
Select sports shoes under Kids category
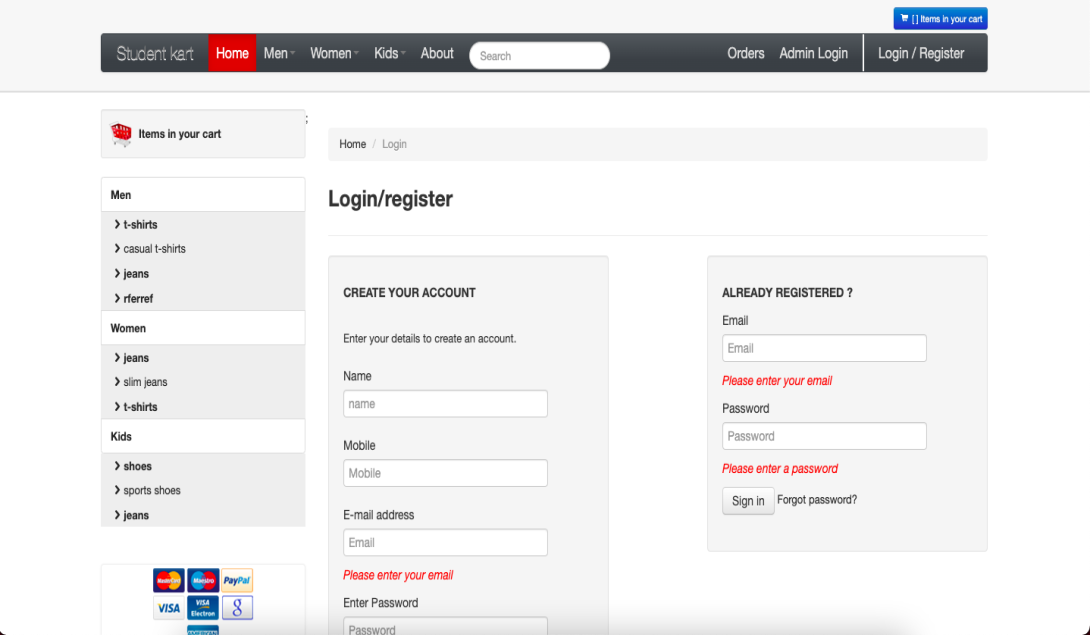click(152, 491)
